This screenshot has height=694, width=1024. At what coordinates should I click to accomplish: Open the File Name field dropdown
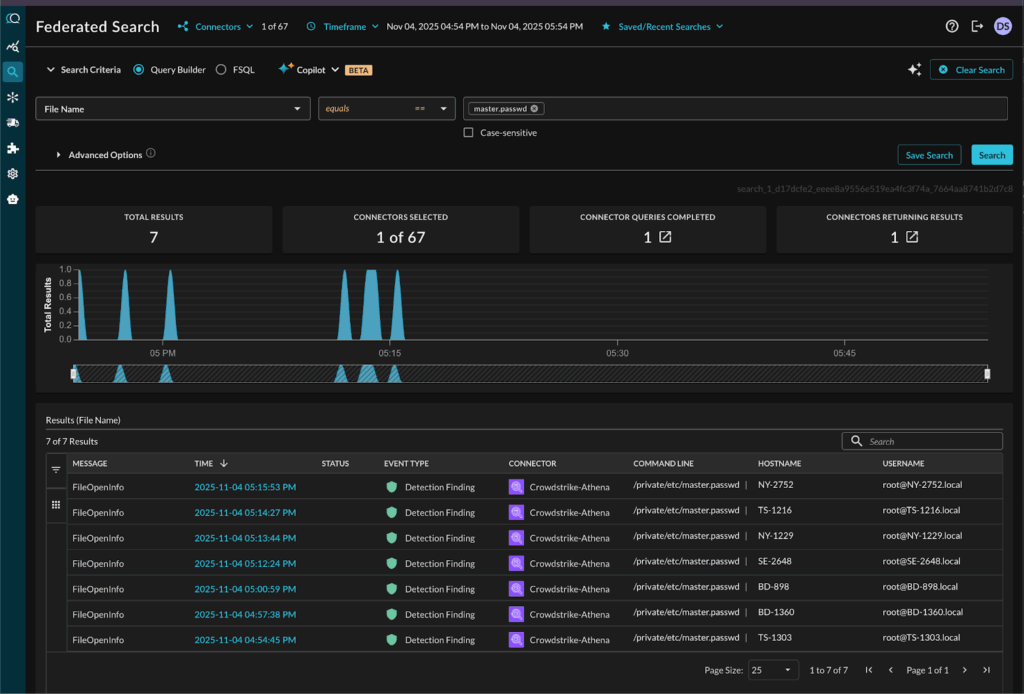[x=173, y=109]
